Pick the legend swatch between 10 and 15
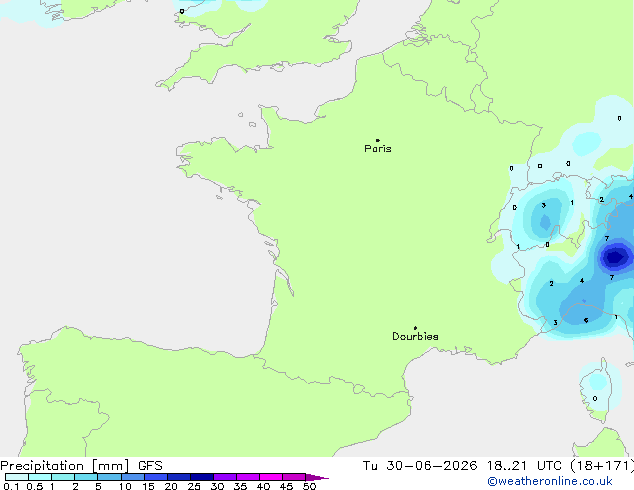The image size is (634, 490). pyautogui.click(x=132, y=477)
